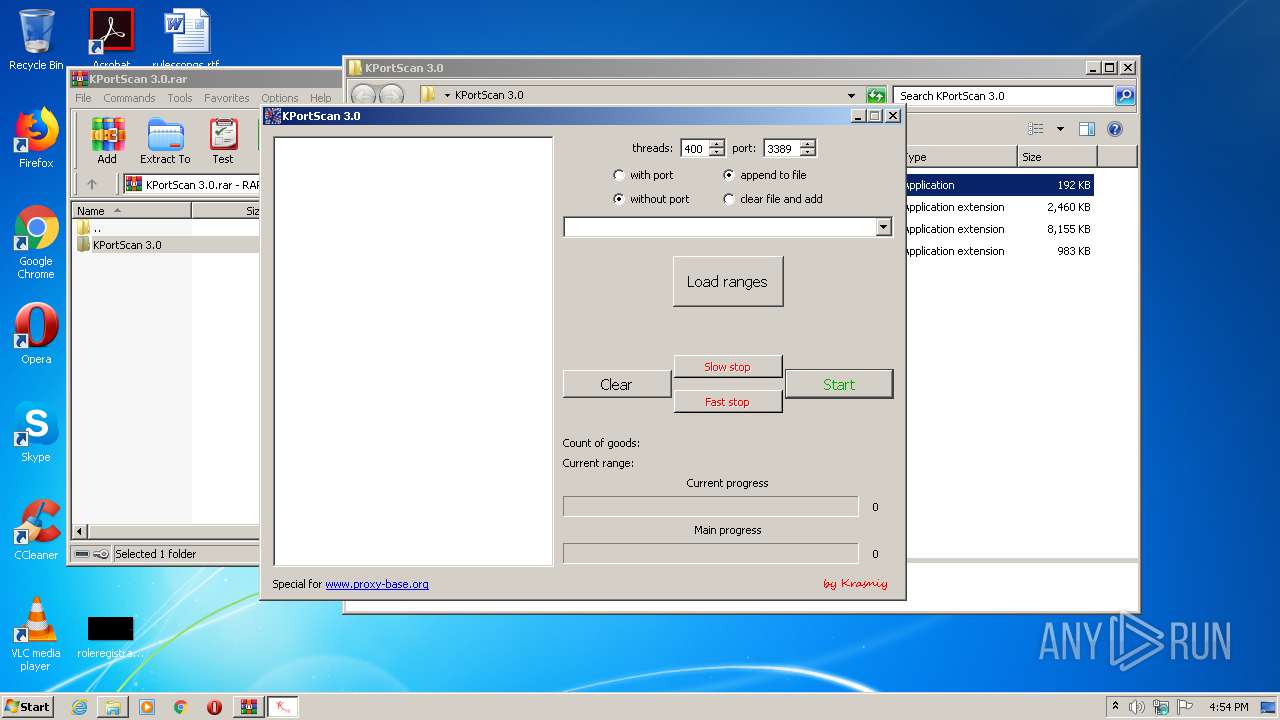Show hidden system tray icons
The height and width of the screenshot is (720, 1280).
pyautogui.click(x=1115, y=707)
